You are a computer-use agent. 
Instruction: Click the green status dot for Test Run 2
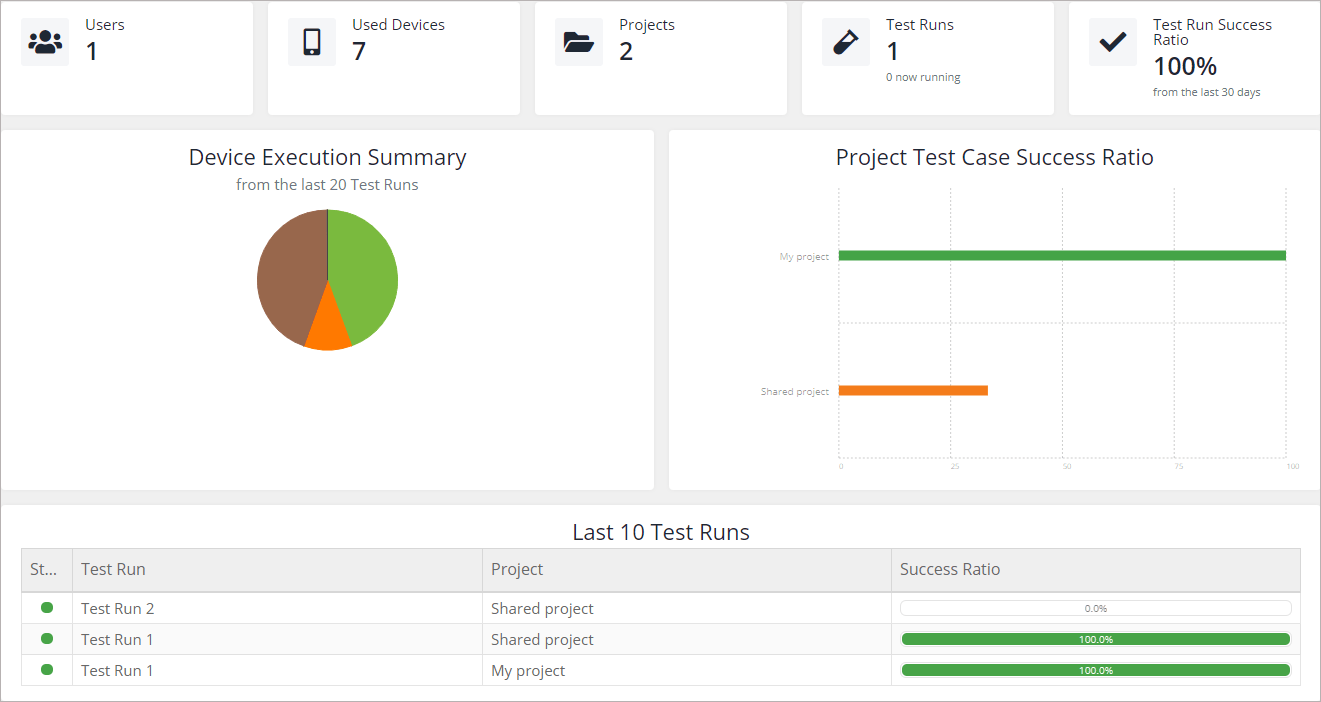pyautogui.click(x=47, y=608)
